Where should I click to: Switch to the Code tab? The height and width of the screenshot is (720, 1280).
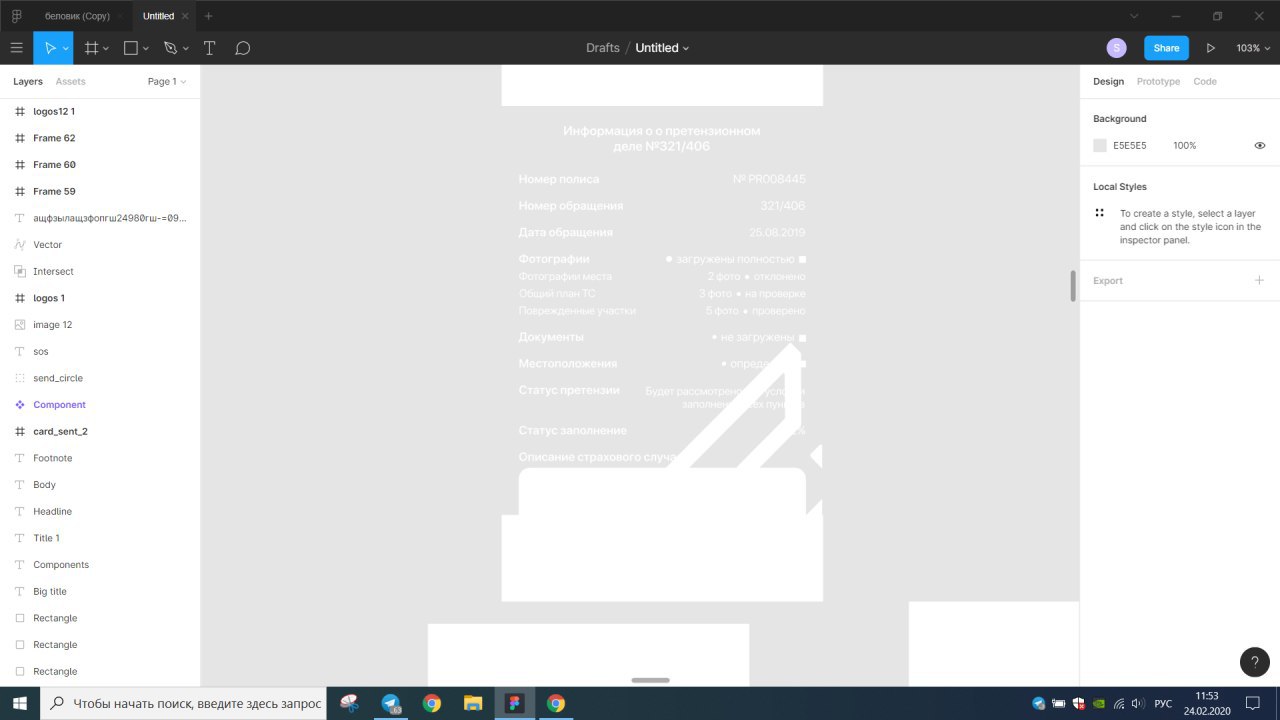1205,81
